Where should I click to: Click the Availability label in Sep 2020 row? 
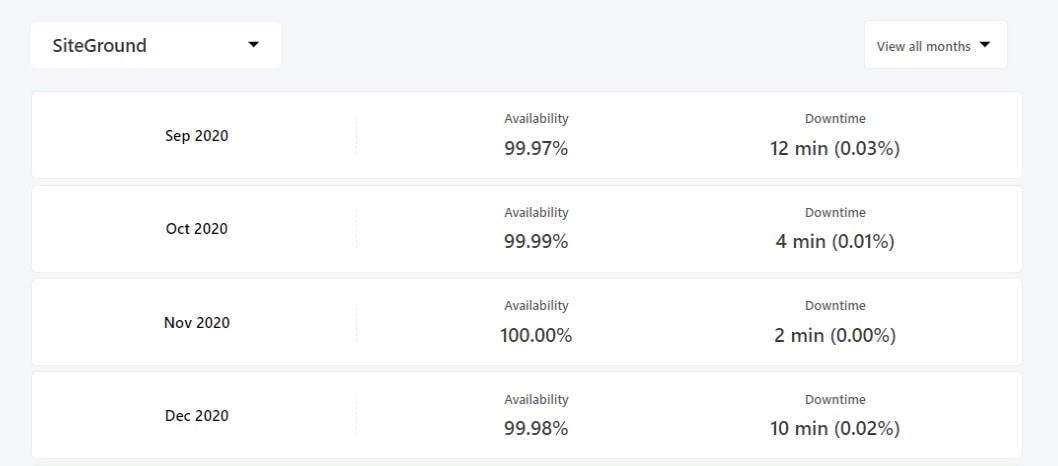[x=536, y=119]
